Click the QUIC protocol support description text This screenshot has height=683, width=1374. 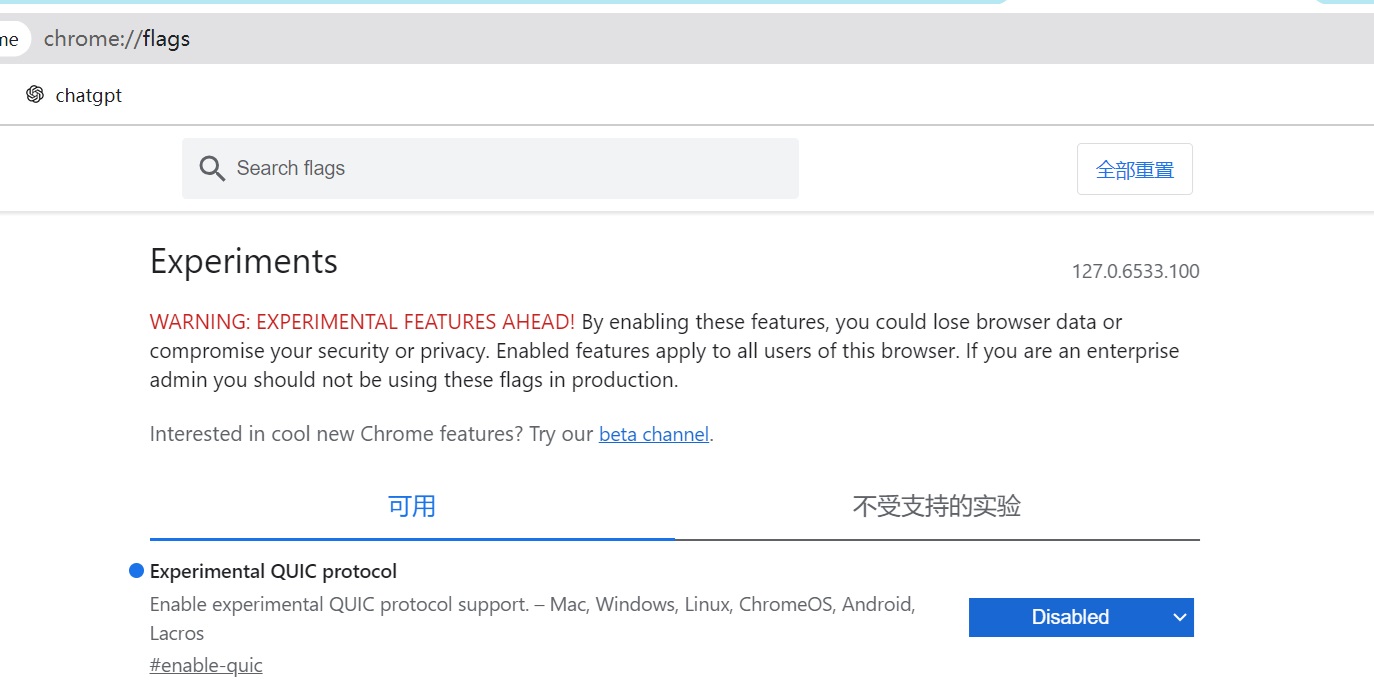tap(532, 605)
